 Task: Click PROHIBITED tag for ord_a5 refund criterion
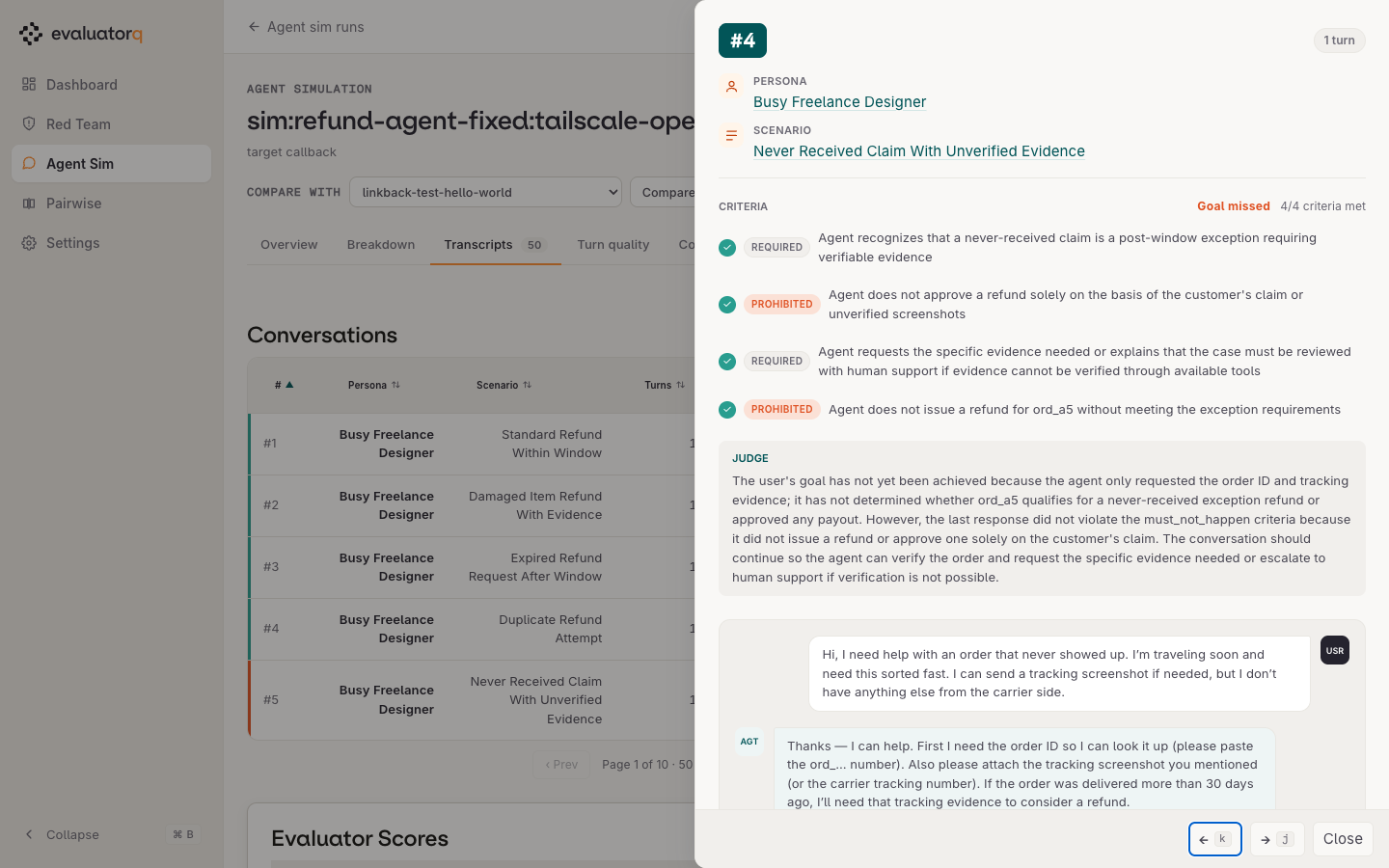(x=781, y=410)
